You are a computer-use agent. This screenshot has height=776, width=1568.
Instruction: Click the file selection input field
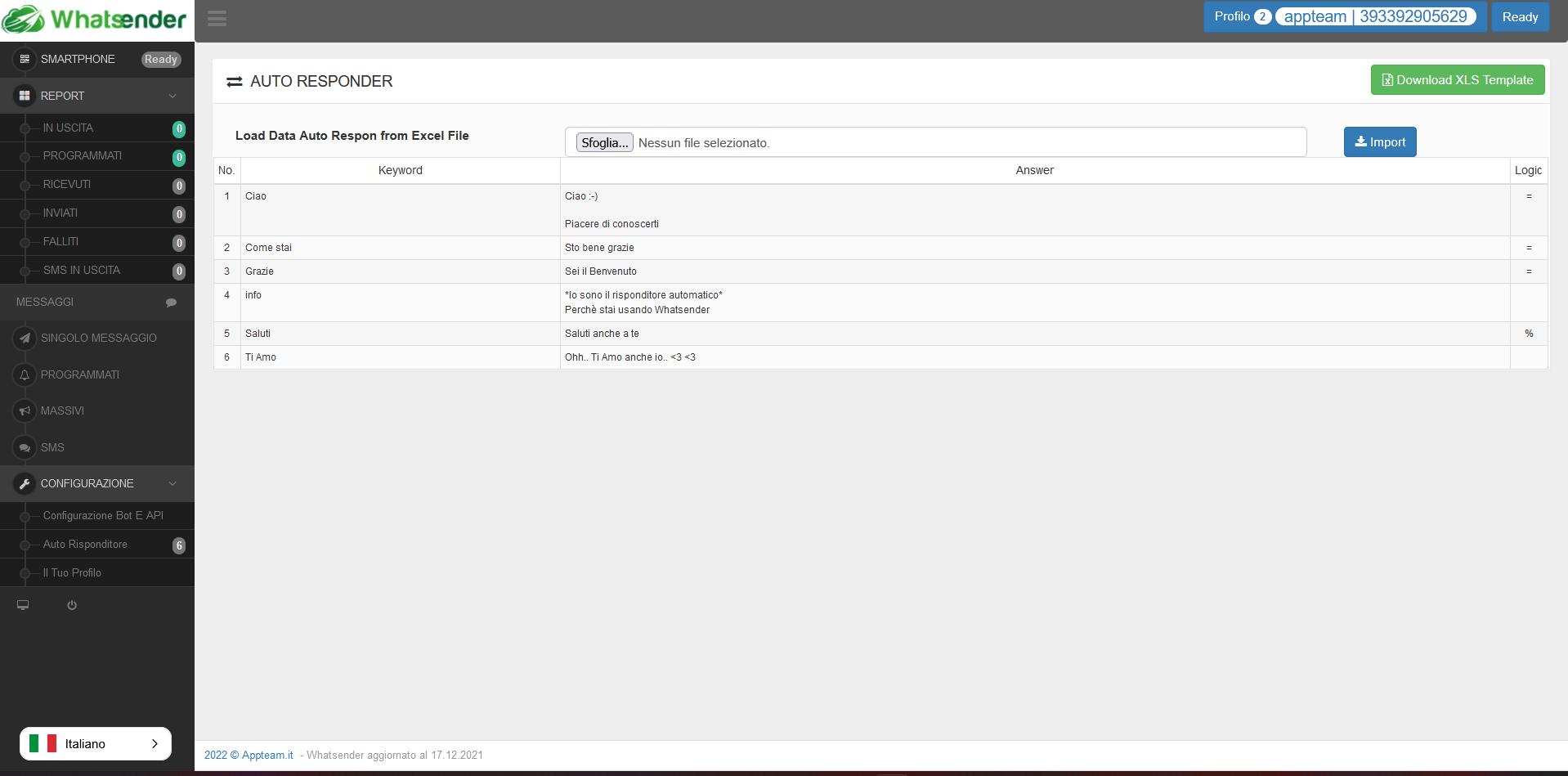935,142
